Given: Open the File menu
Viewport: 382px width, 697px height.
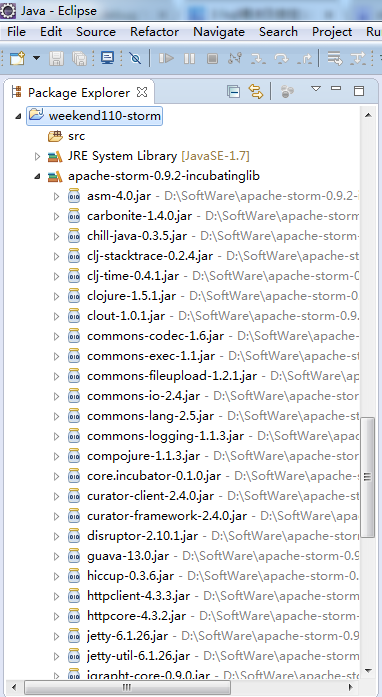Looking at the screenshot, I should pos(16,32).
